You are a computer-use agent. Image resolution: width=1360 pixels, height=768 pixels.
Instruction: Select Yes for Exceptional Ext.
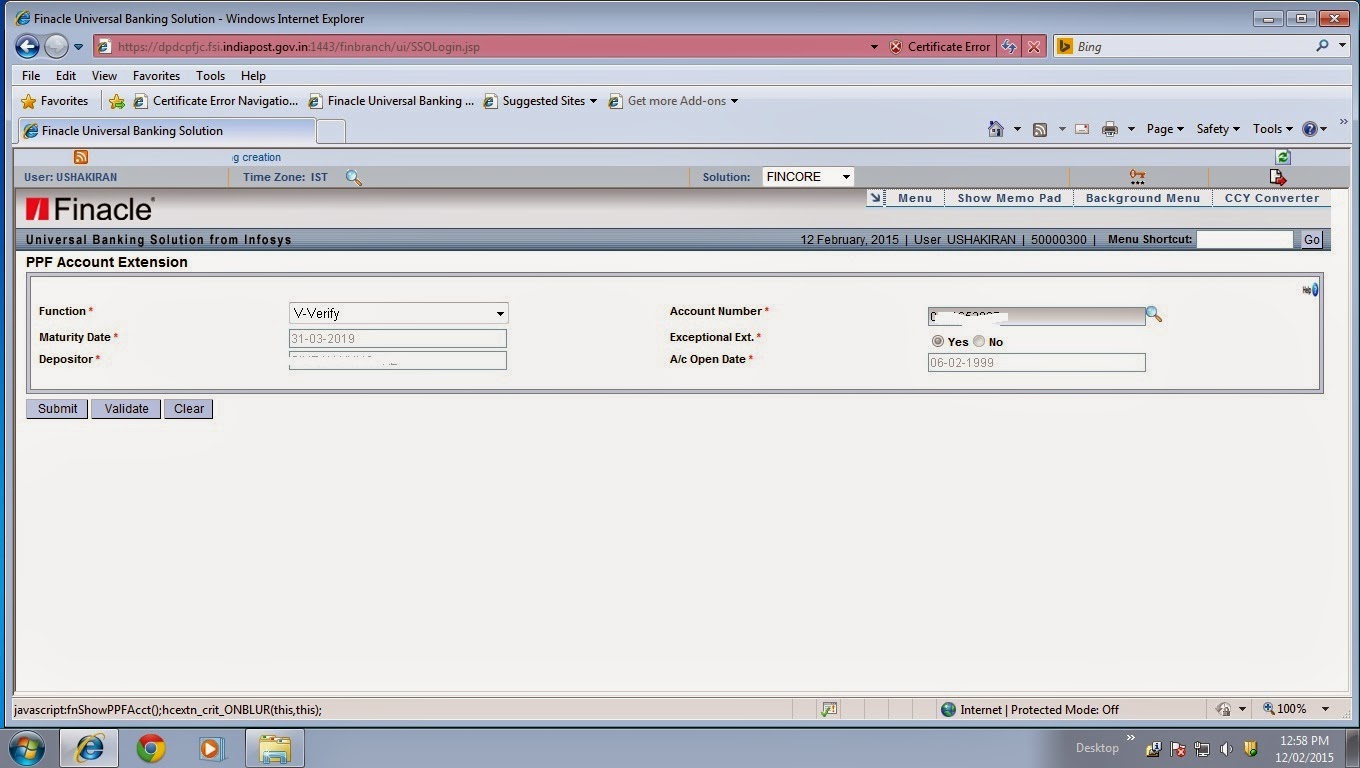click(937, 341)
